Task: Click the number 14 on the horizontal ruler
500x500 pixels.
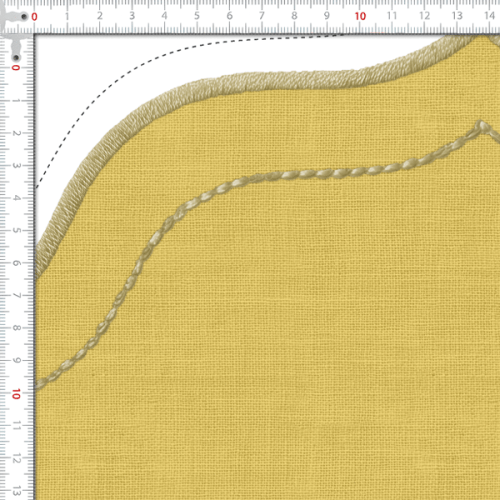Action: point(489,16)
